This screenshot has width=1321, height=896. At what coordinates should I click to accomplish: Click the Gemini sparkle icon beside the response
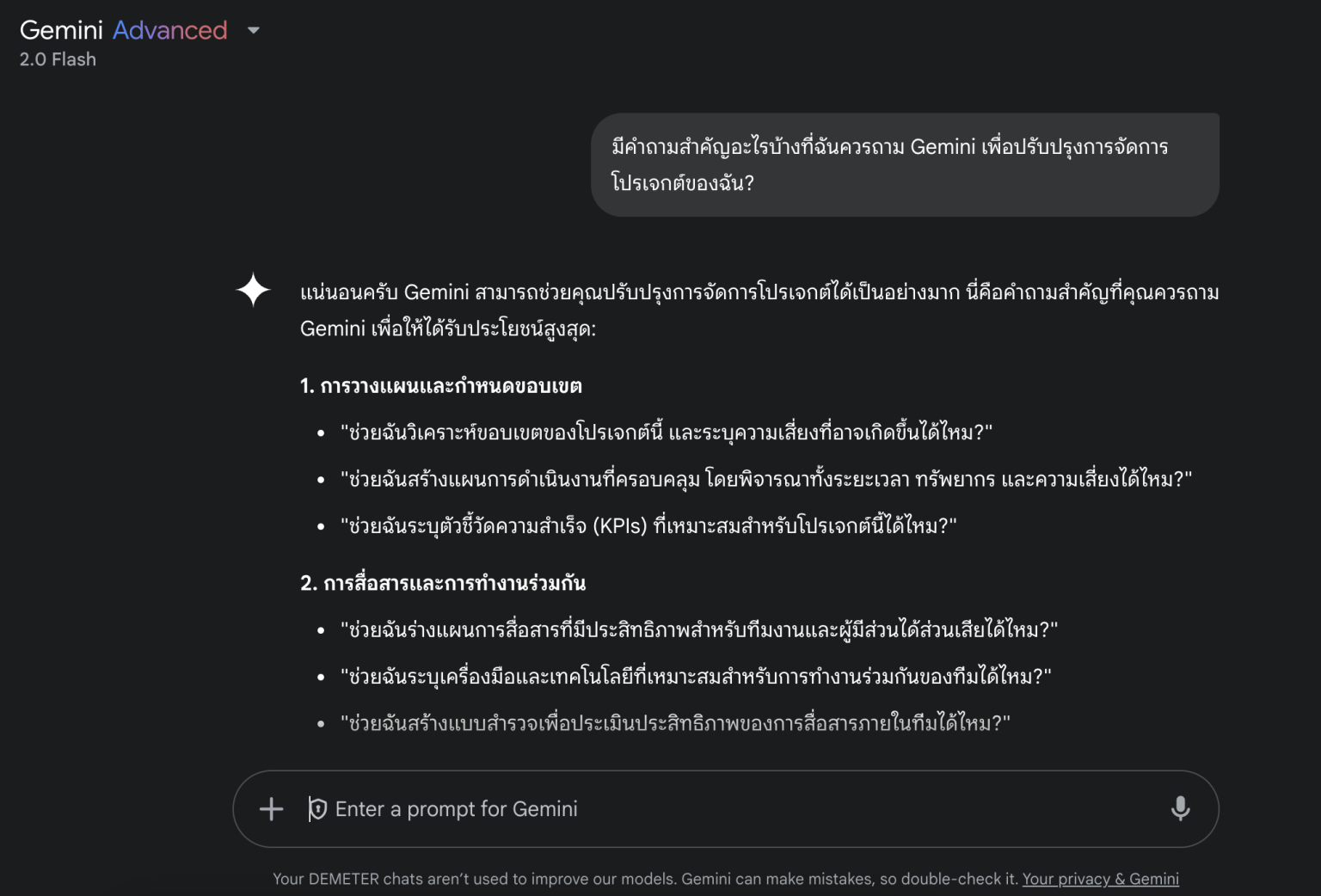253,291
